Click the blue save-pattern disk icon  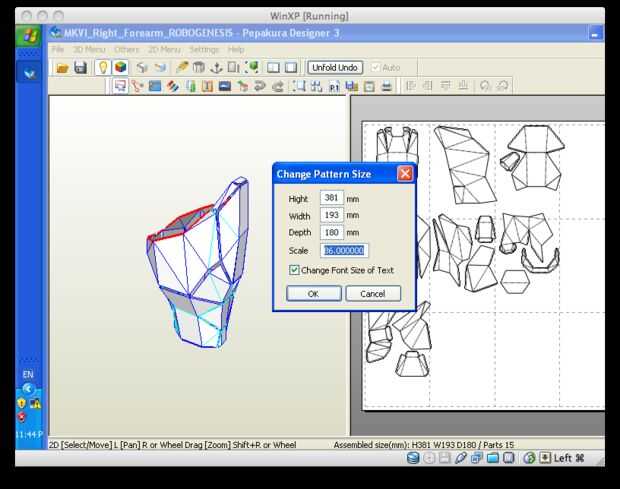tap(352, 86)
